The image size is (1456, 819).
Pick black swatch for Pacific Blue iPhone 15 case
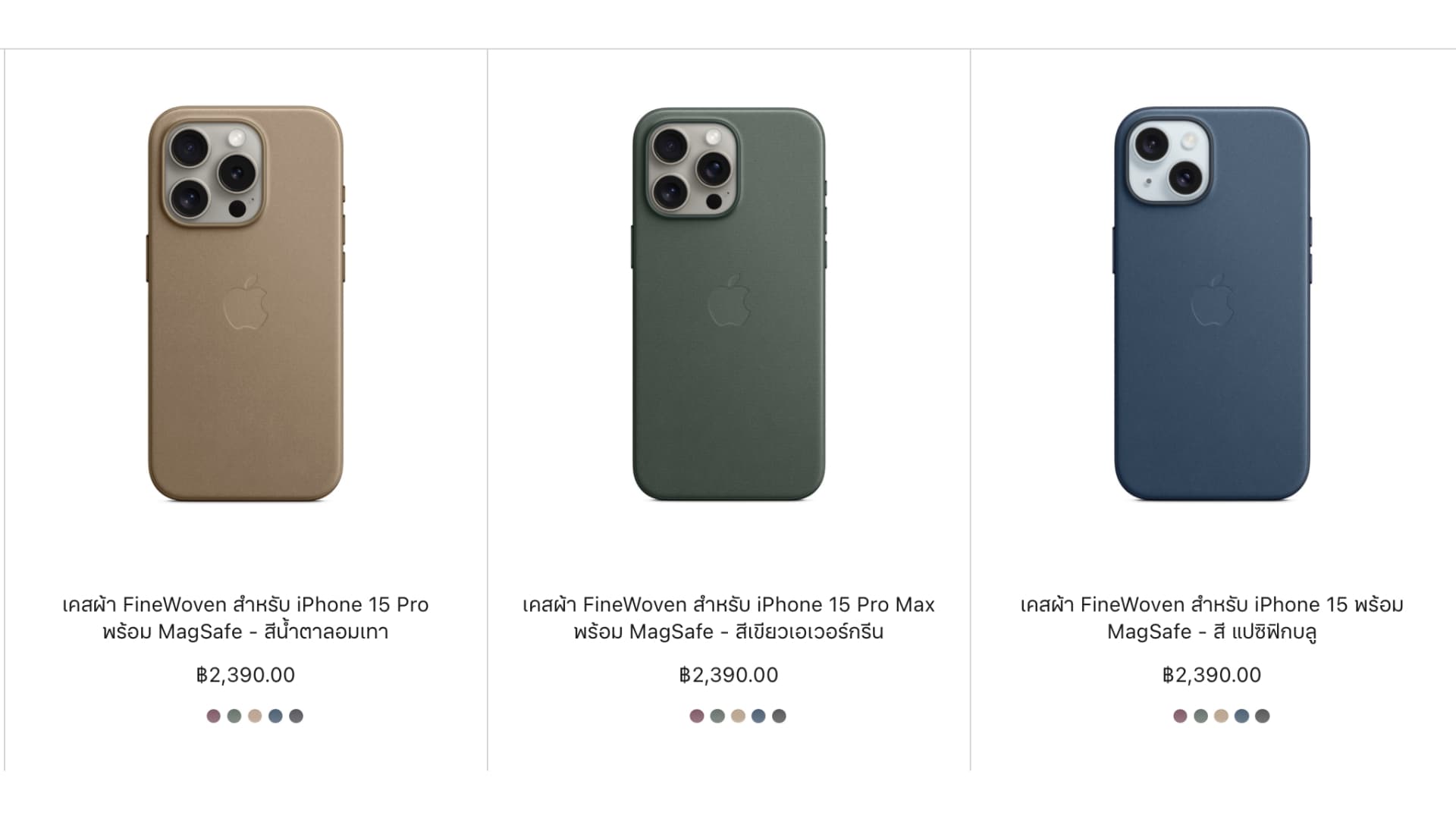(1262, 716)
